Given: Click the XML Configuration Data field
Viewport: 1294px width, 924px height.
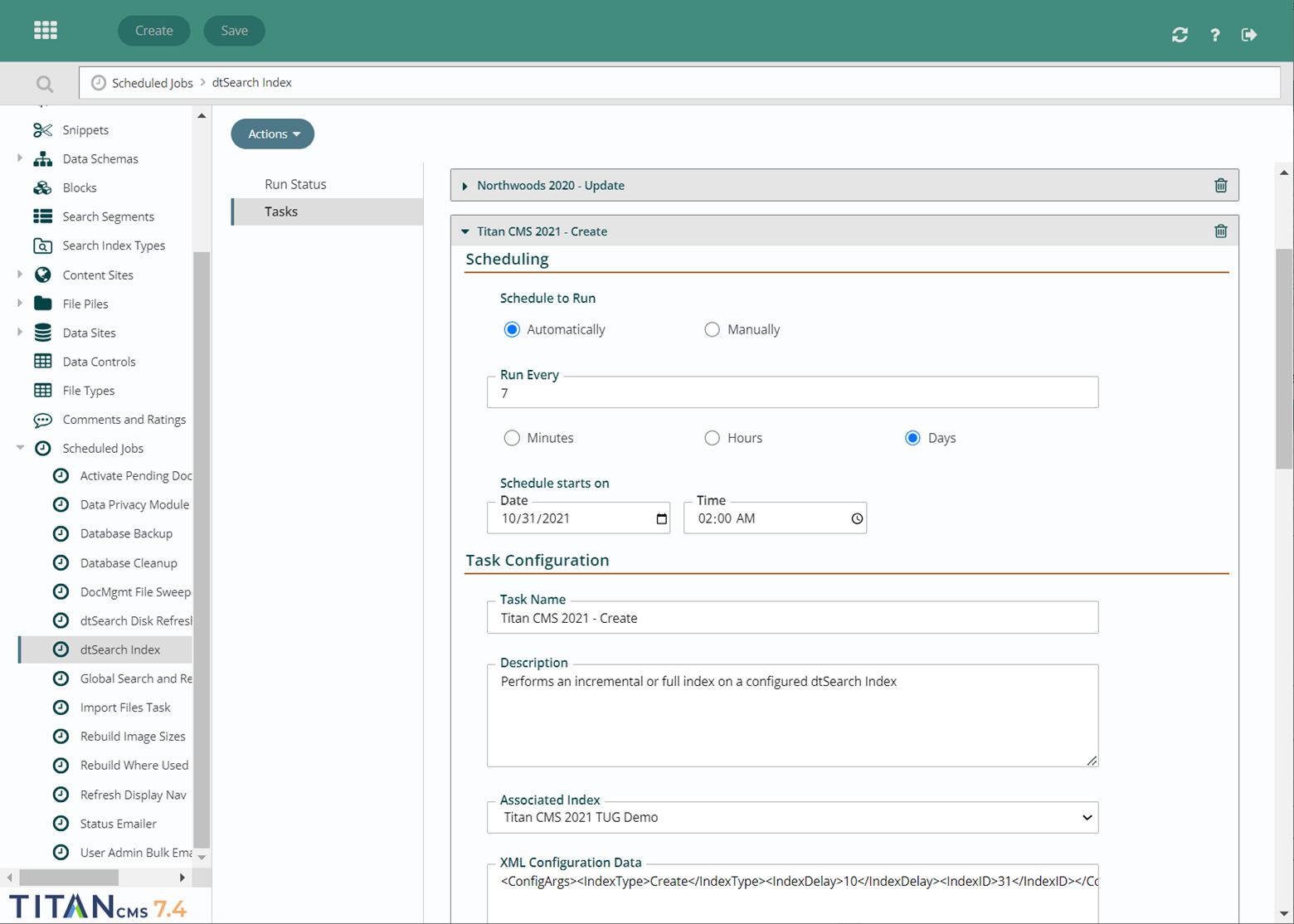Looking at the screenshot, I should (793, 894).
